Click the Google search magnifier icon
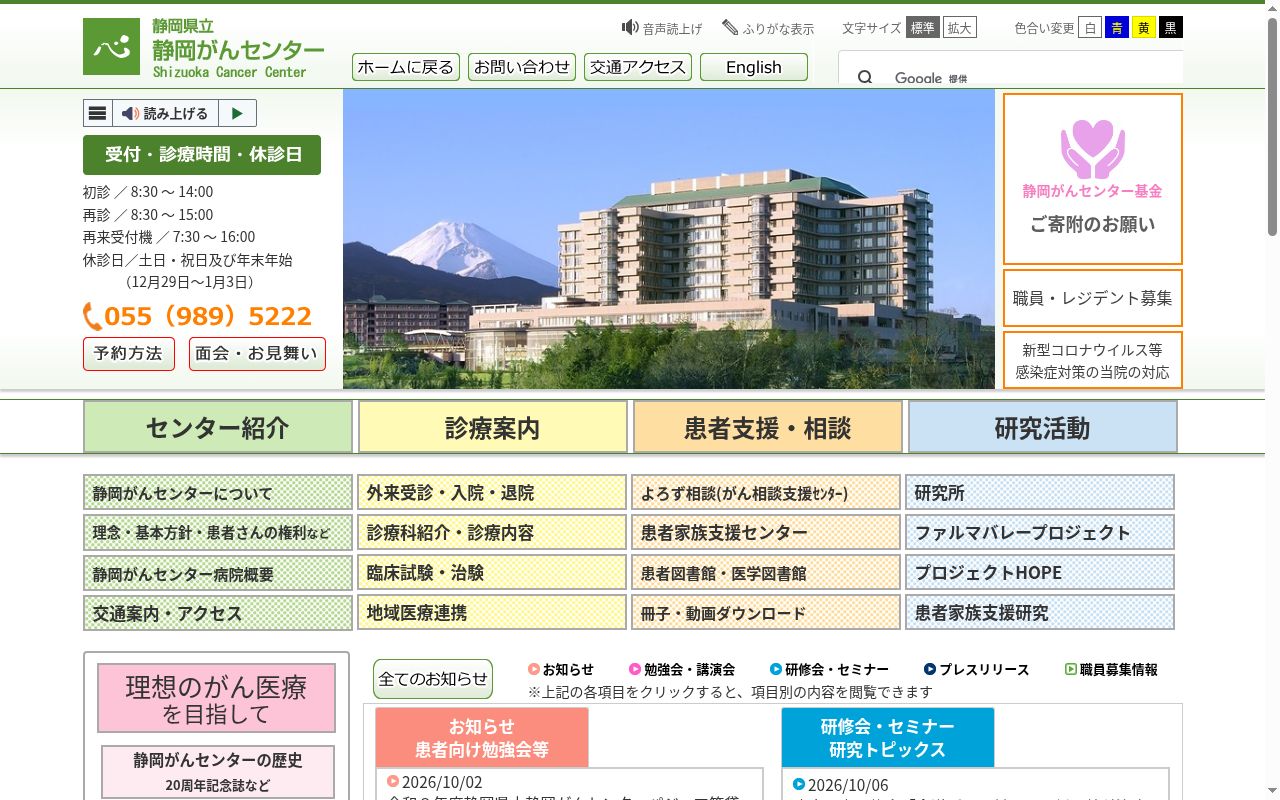 (865, 78)
